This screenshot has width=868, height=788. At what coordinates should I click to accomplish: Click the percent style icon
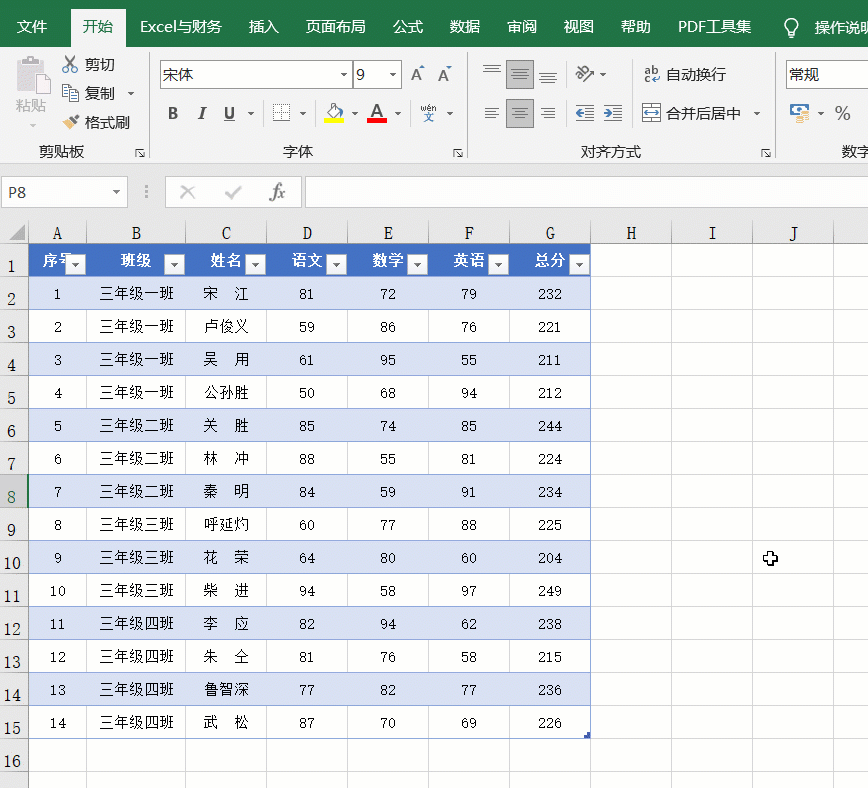pos(842,114)
